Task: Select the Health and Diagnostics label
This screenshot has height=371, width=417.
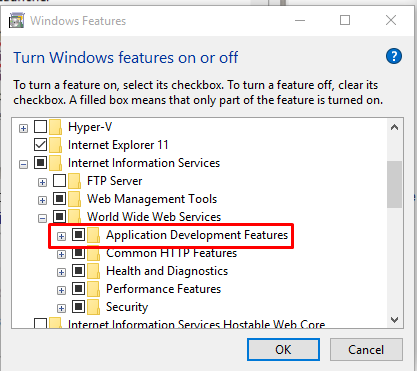Action: (167, 271)
